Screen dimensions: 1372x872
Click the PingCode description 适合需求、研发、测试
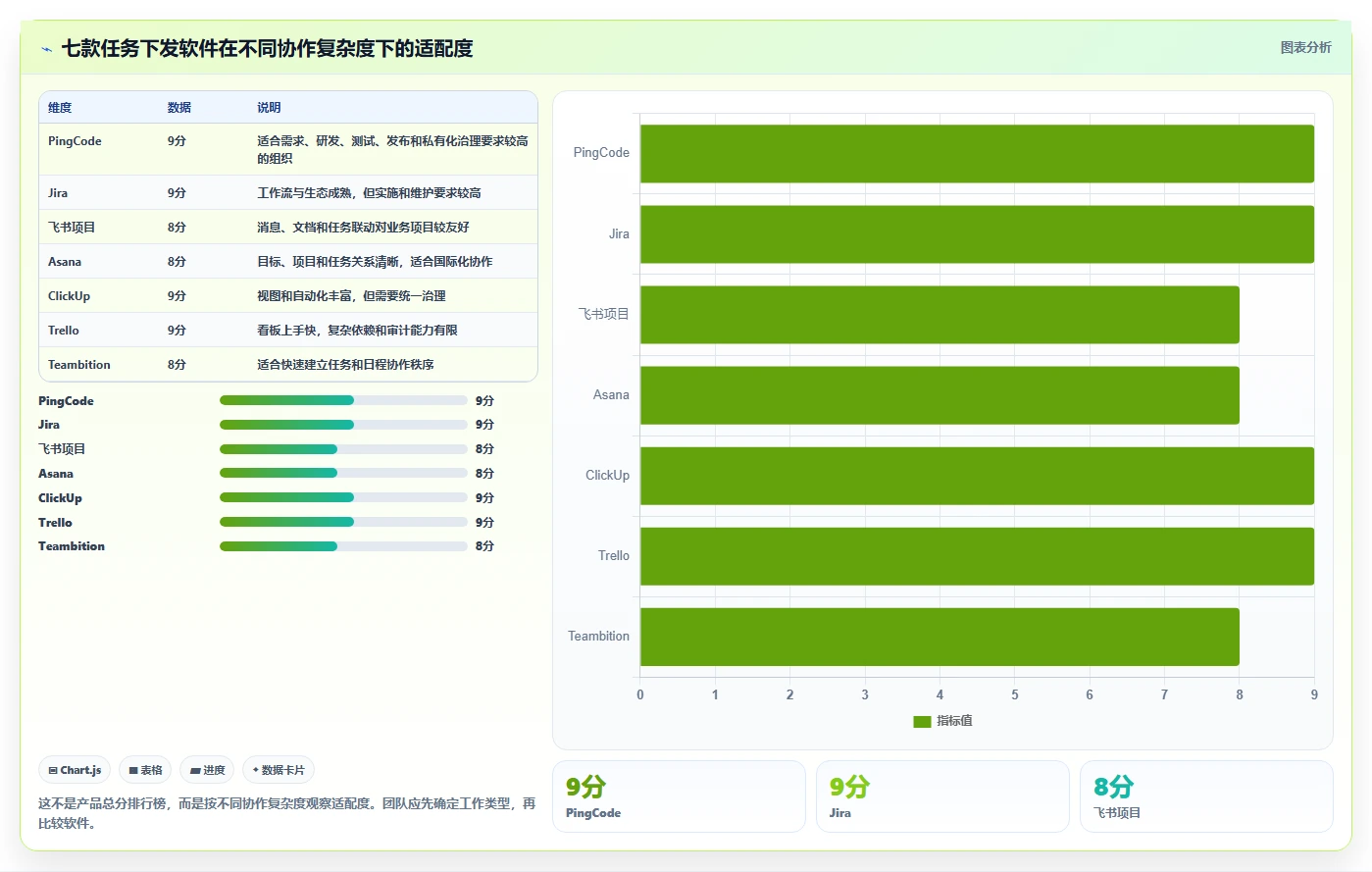point(392,150)
